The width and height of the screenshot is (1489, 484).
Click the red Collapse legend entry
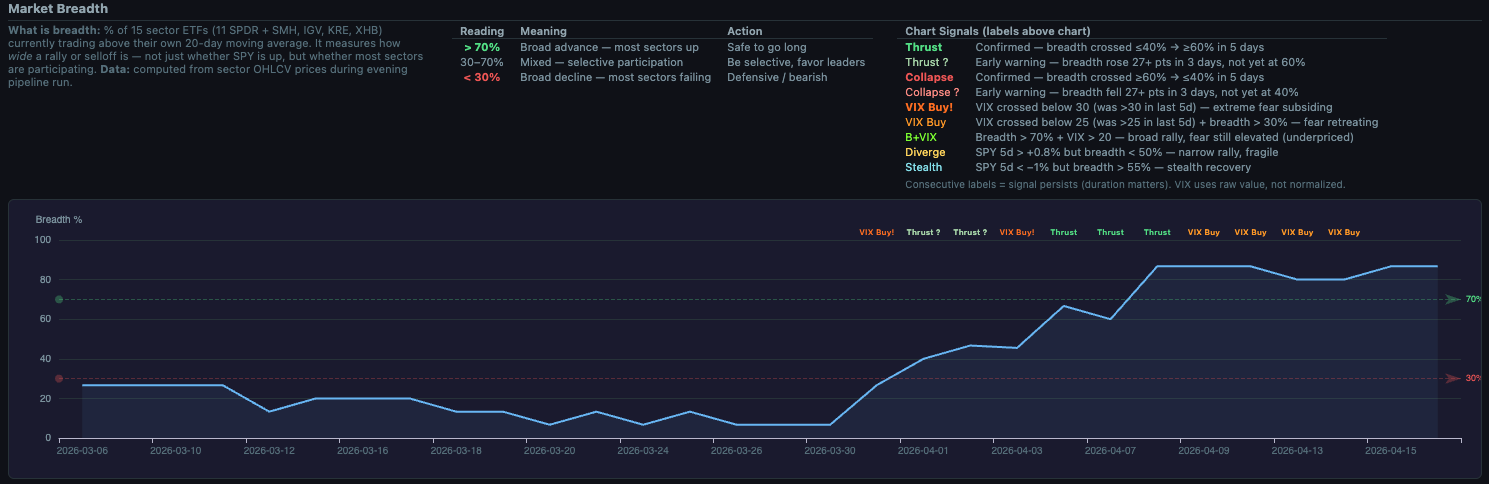(929, 77)
